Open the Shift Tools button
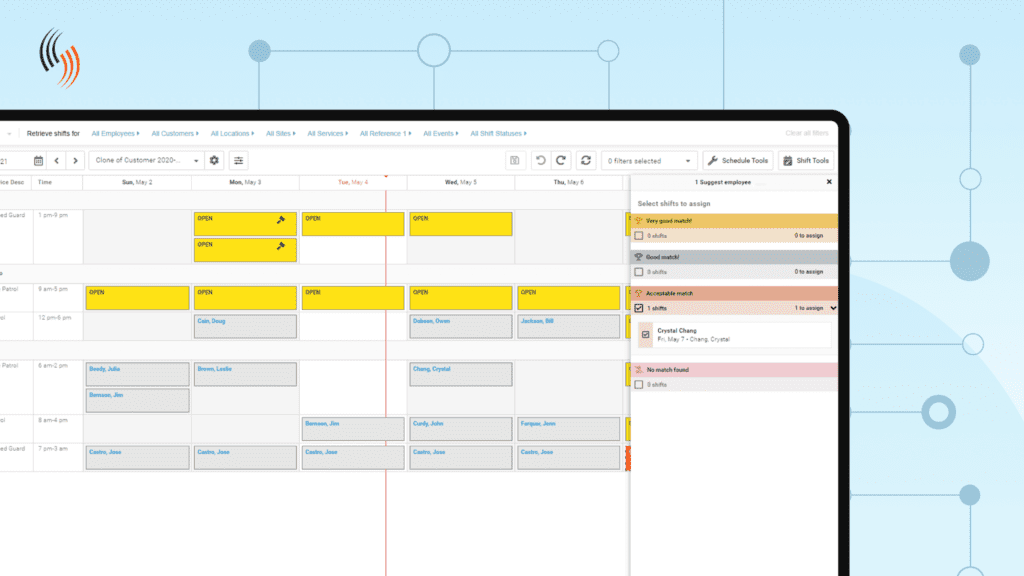The image size is (1024, 576). 807,161
